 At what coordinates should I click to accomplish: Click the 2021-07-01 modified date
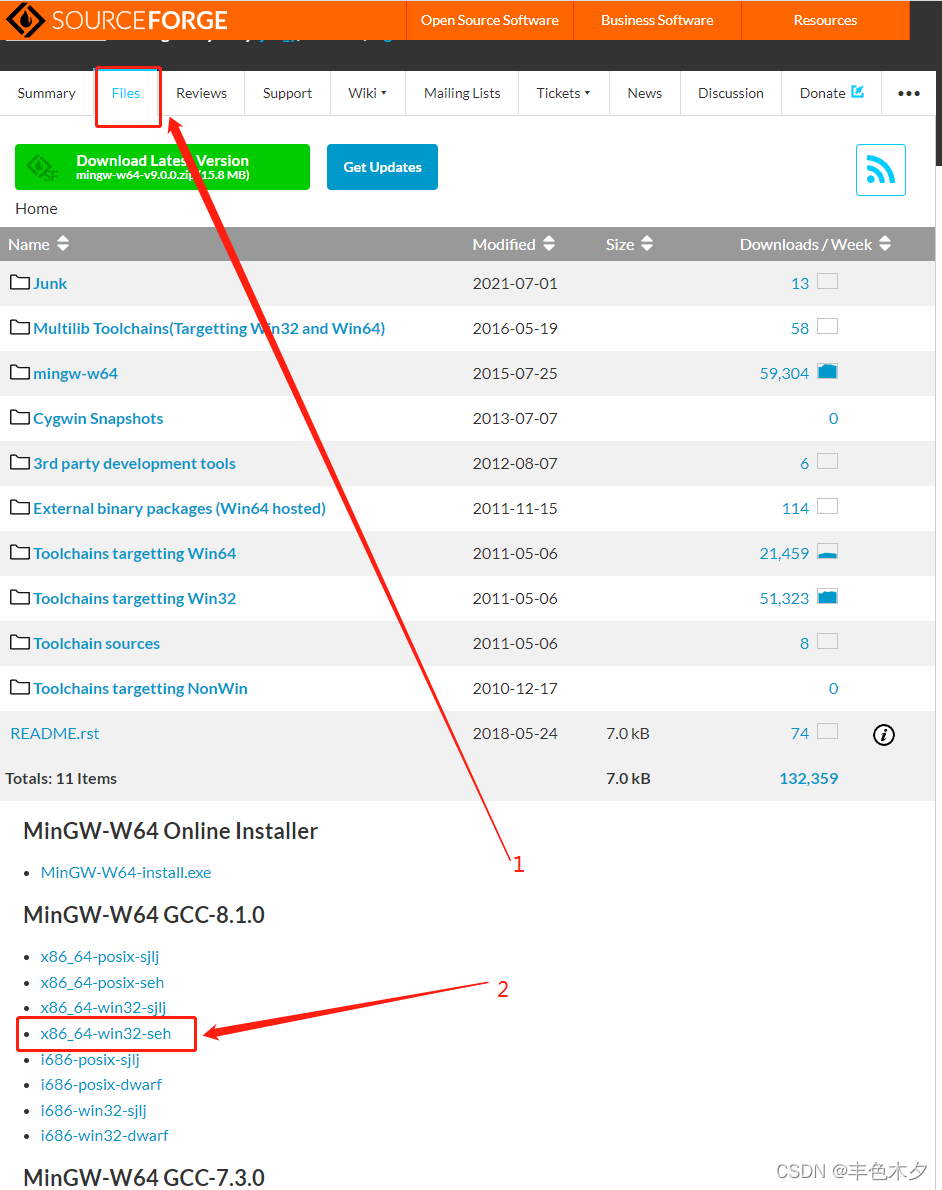515,283
